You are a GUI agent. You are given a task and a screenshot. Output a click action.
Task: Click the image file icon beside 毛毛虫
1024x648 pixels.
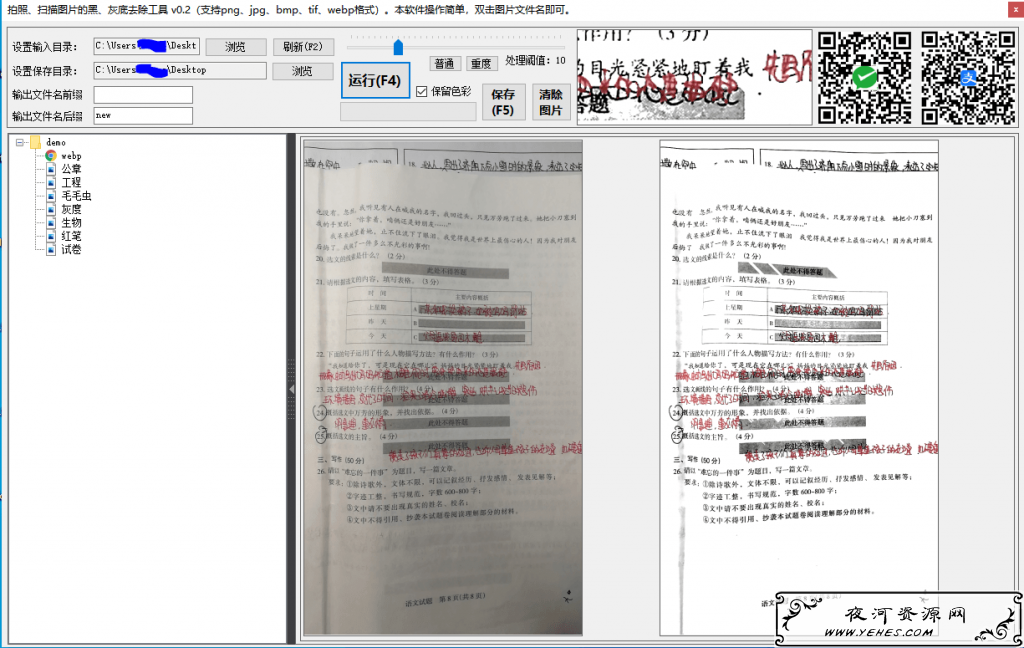pos(51,195)
